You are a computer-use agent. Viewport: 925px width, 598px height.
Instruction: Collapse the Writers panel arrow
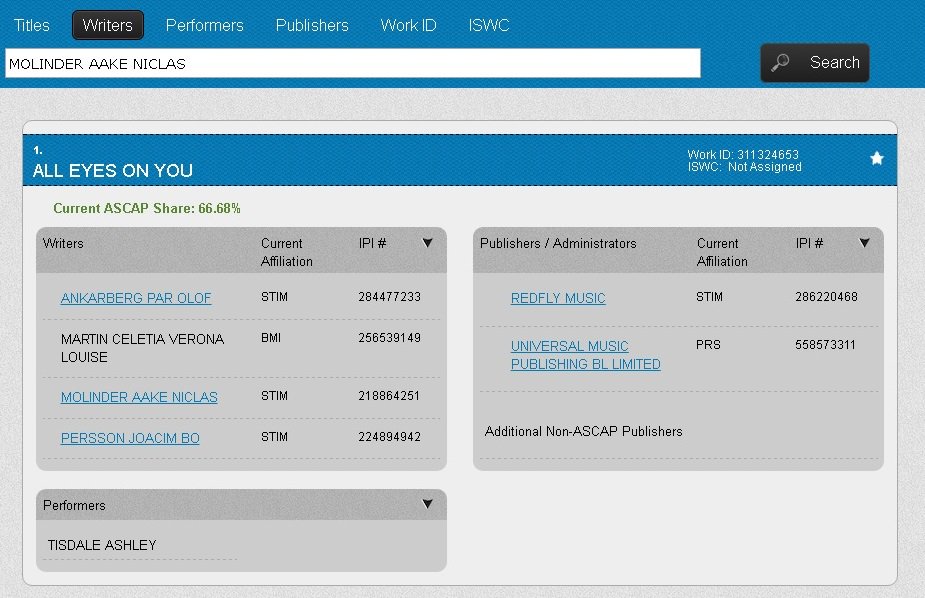click(x=428, y=242)
